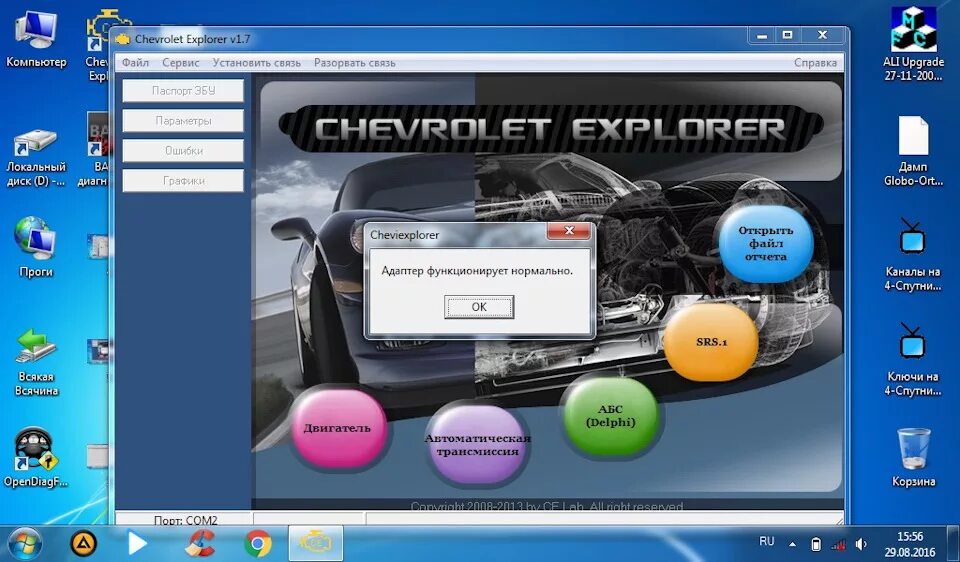This screenshot has height=562, width=960.
Task: Click the Компьютер desktop icon
Action: (36, 39)
